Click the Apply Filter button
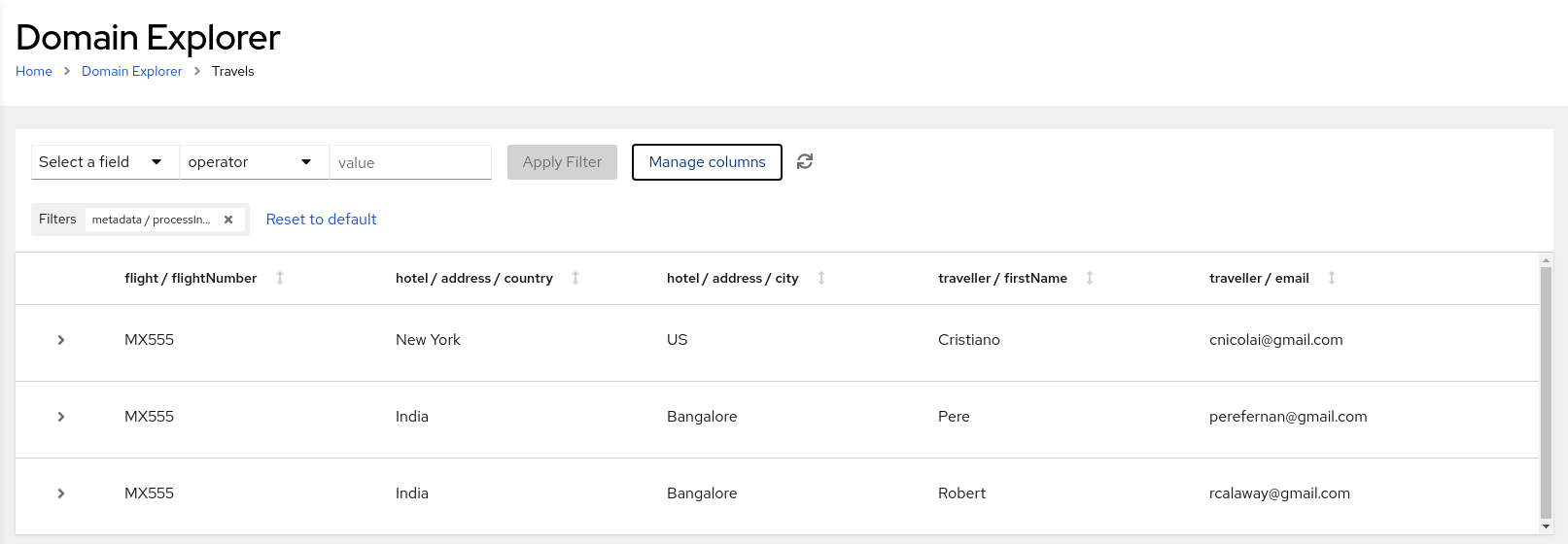1568x544 pixels. point(562,162)
